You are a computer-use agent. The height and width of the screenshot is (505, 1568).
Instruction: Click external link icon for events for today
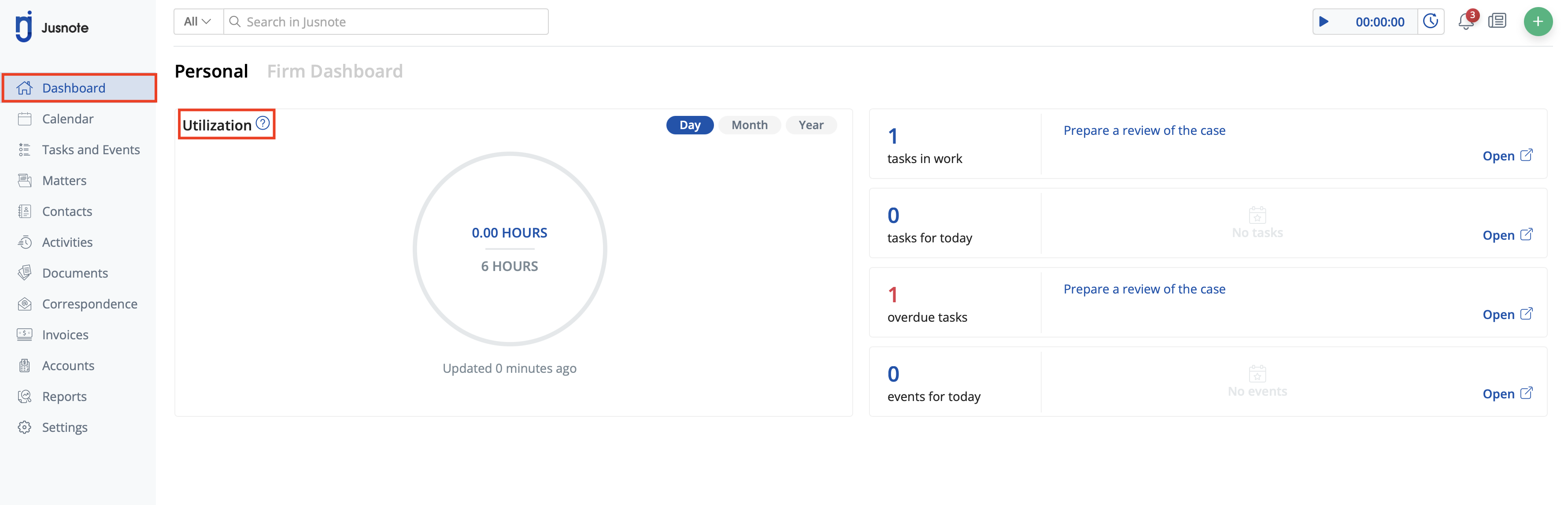(x=1526, y=393)
